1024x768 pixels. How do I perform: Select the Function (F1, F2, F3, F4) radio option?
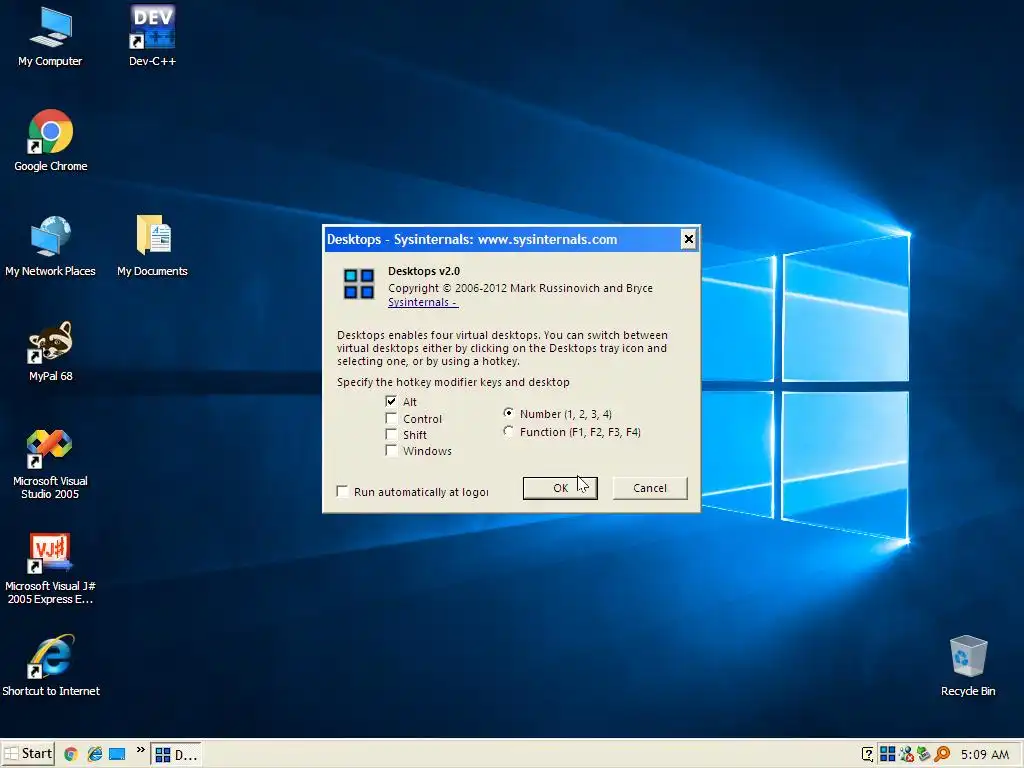508,431
